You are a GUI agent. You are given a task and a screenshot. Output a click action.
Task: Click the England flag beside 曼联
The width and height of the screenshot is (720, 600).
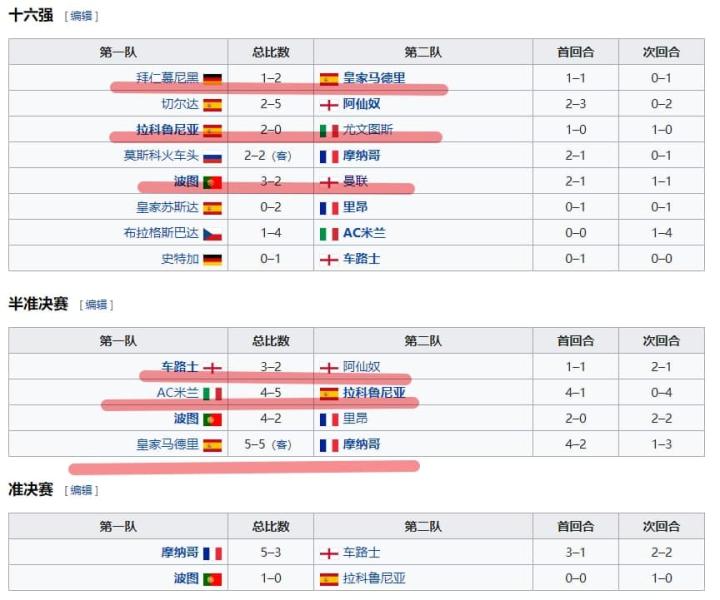pos(329,182)
